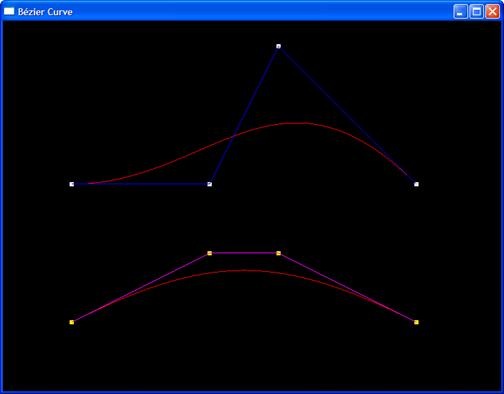Click the descending purple control polygon line
This screenshot has width=504, height=394.
[x=347, y=288]
